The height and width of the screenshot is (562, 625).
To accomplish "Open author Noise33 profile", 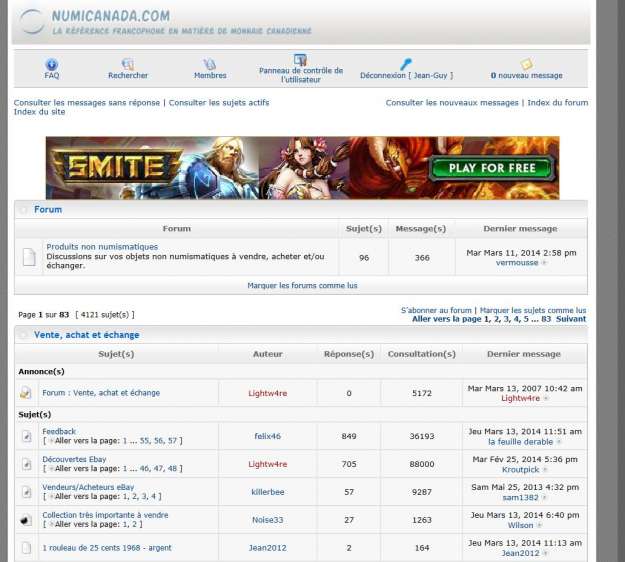I will 267,520.
